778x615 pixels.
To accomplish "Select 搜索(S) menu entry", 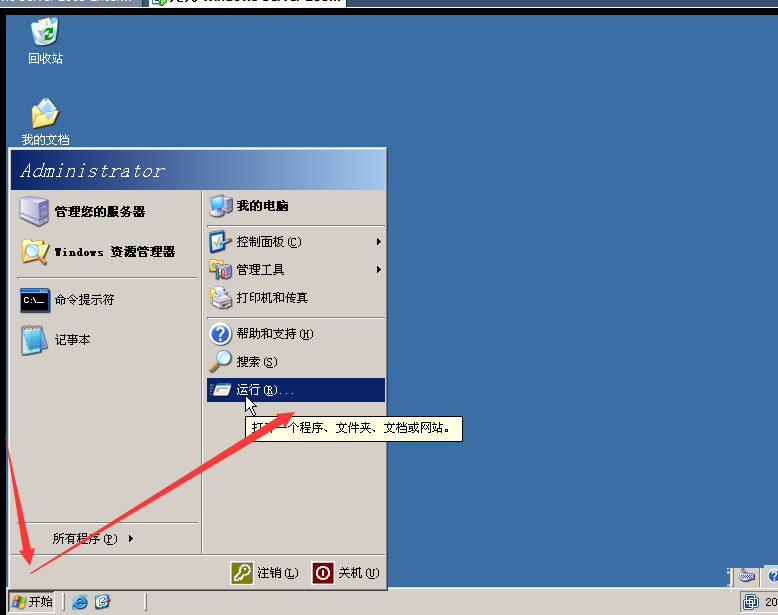I will tap(296, 362).
